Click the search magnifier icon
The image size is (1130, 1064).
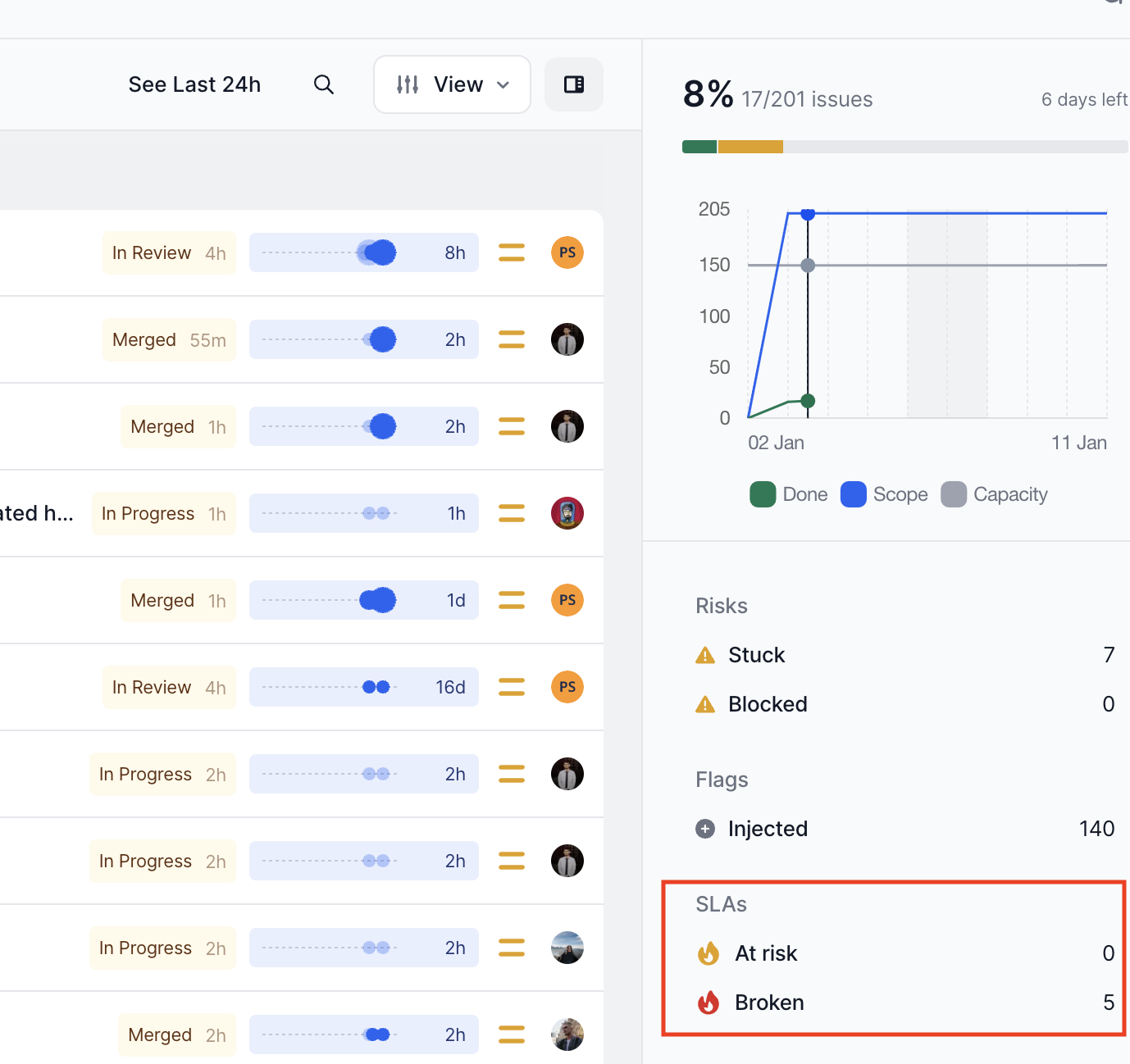(324, 84)
